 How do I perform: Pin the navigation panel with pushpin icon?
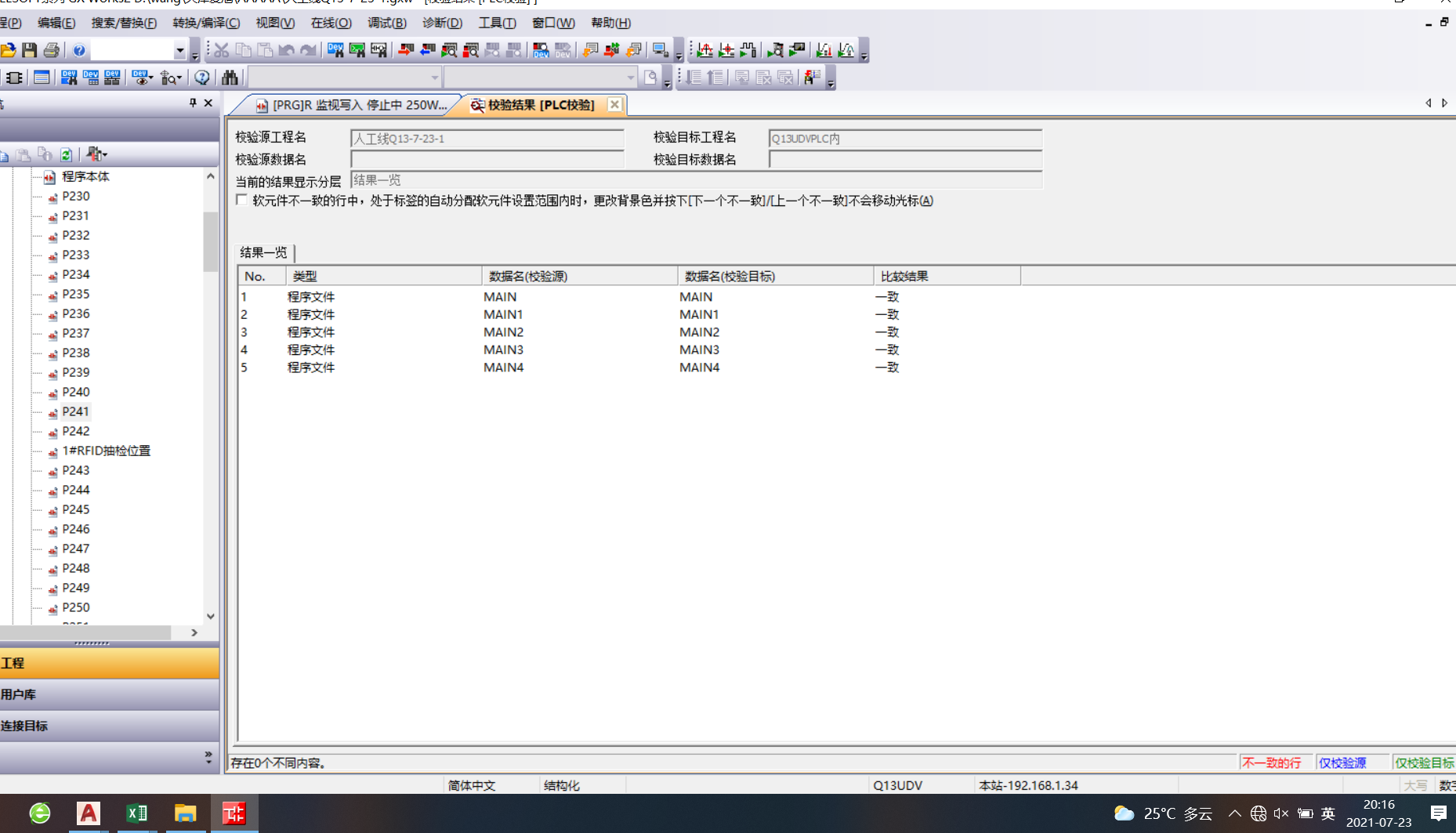(x=193, y=103)
